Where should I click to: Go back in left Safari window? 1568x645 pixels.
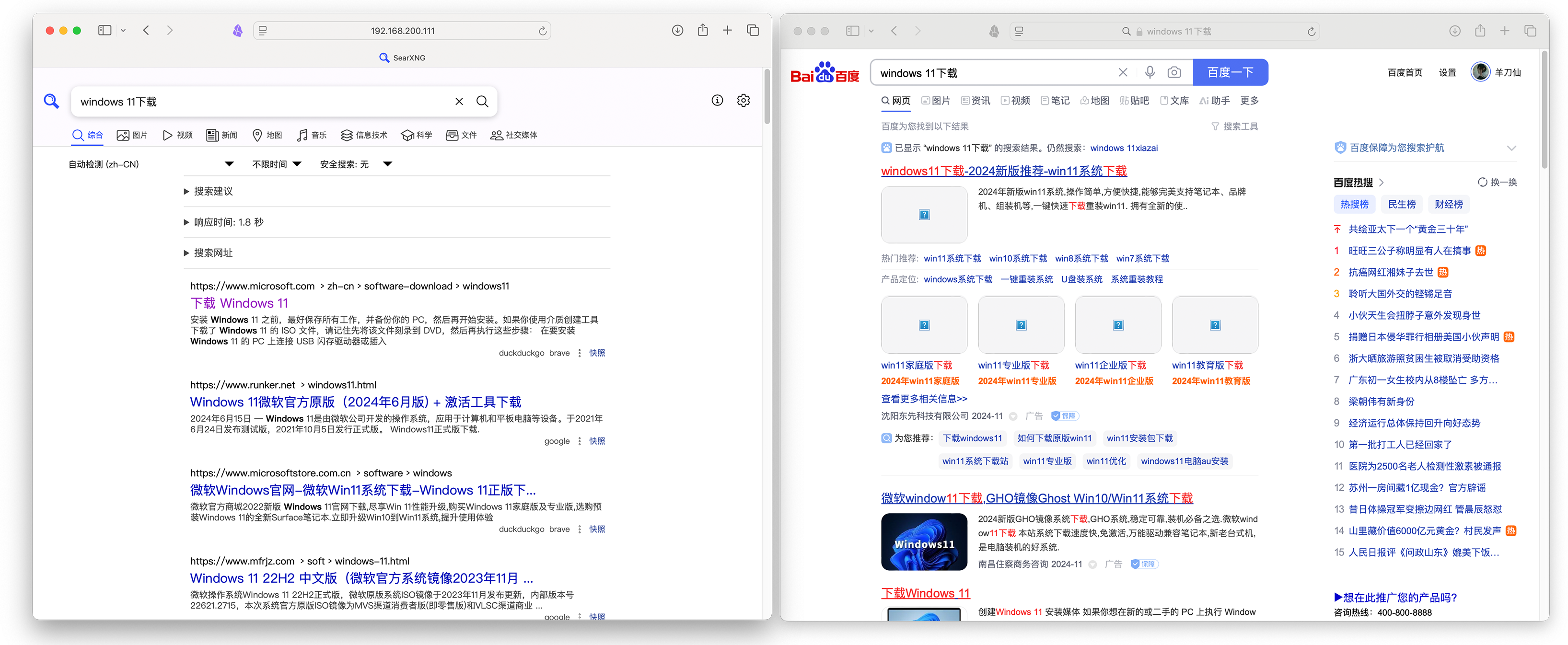point(146,30)
